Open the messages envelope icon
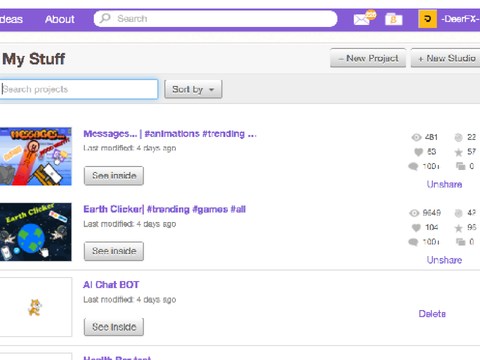This screenshot has width=480, height=360. (362, 20)
